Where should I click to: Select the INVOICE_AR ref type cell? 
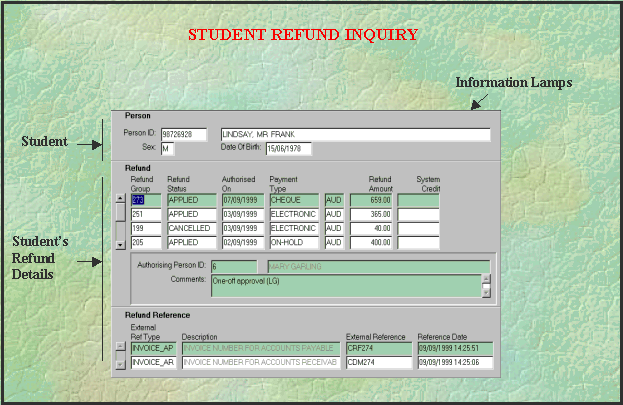pyautogui.click(x=154, y=363)
